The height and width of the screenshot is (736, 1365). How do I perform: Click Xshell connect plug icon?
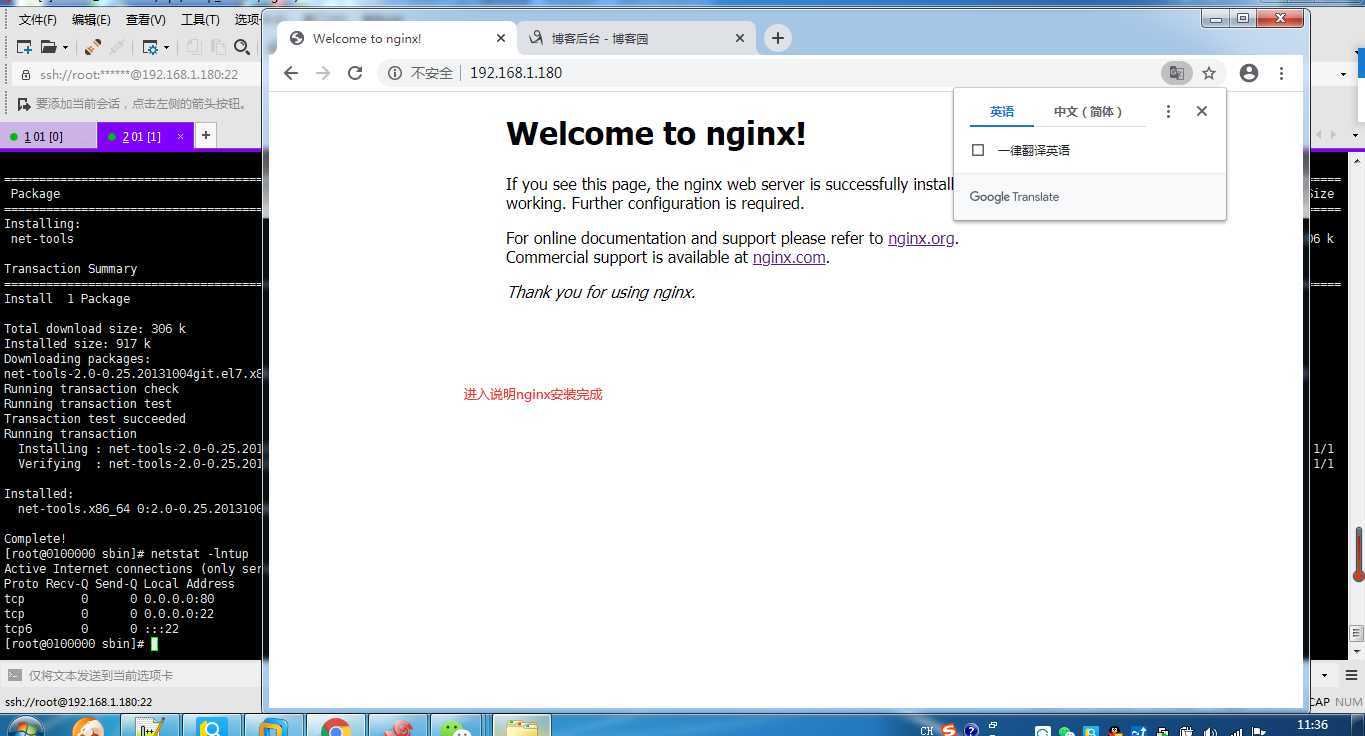93,47
